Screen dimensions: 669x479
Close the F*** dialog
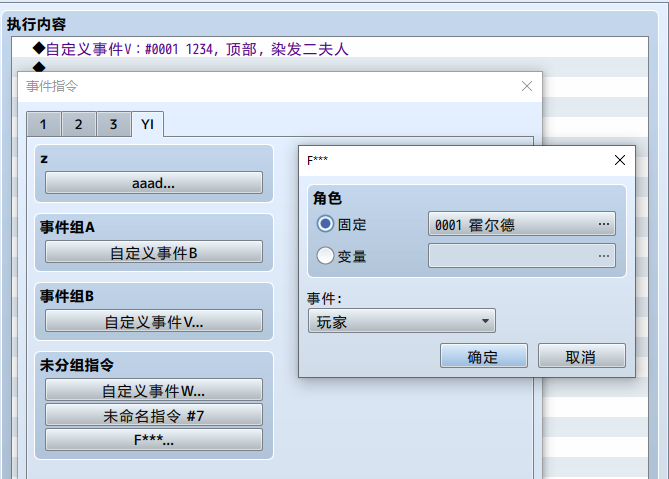(x=620, y=160)
